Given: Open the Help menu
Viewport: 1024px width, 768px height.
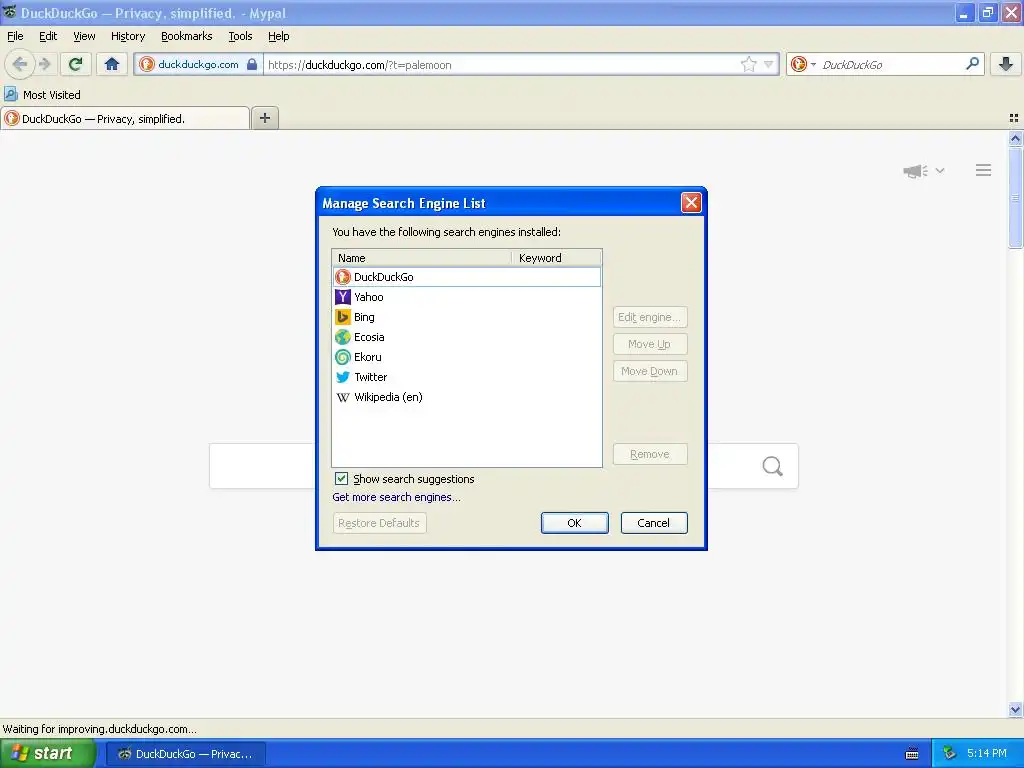Looking at the screenshot, I should coord(279,37).
